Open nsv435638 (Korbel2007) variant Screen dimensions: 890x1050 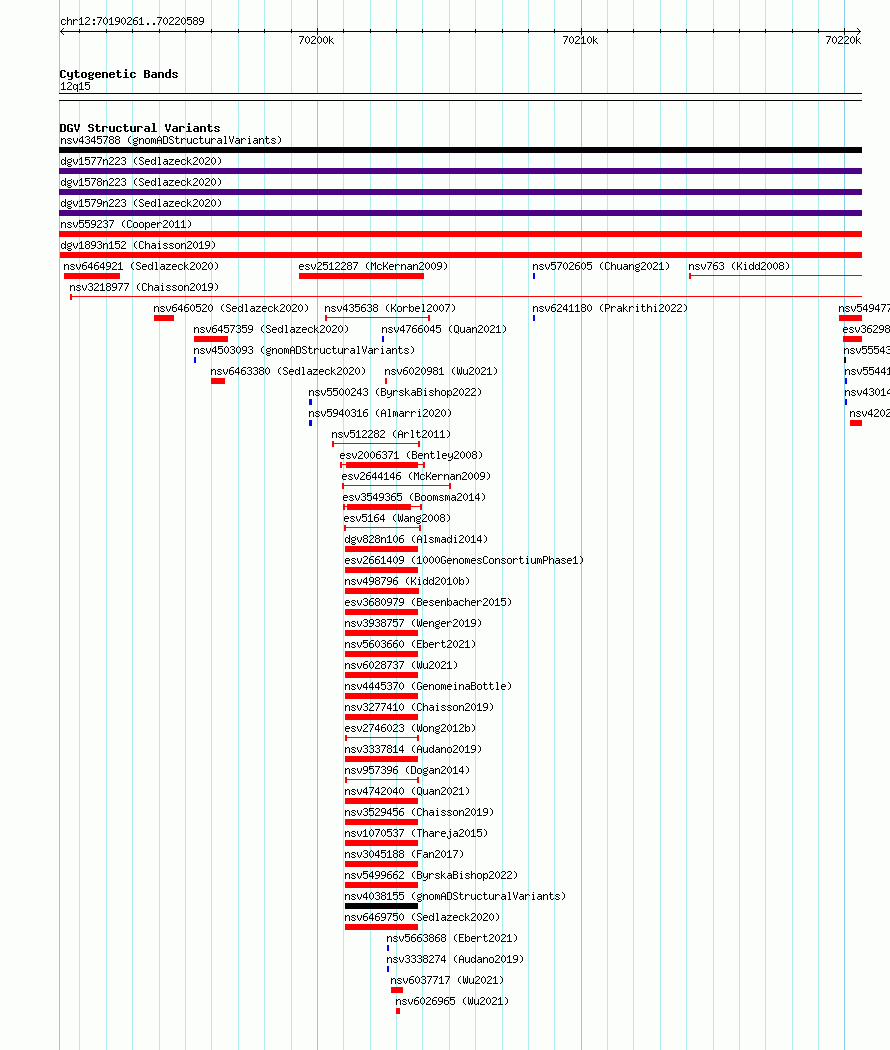390,309
